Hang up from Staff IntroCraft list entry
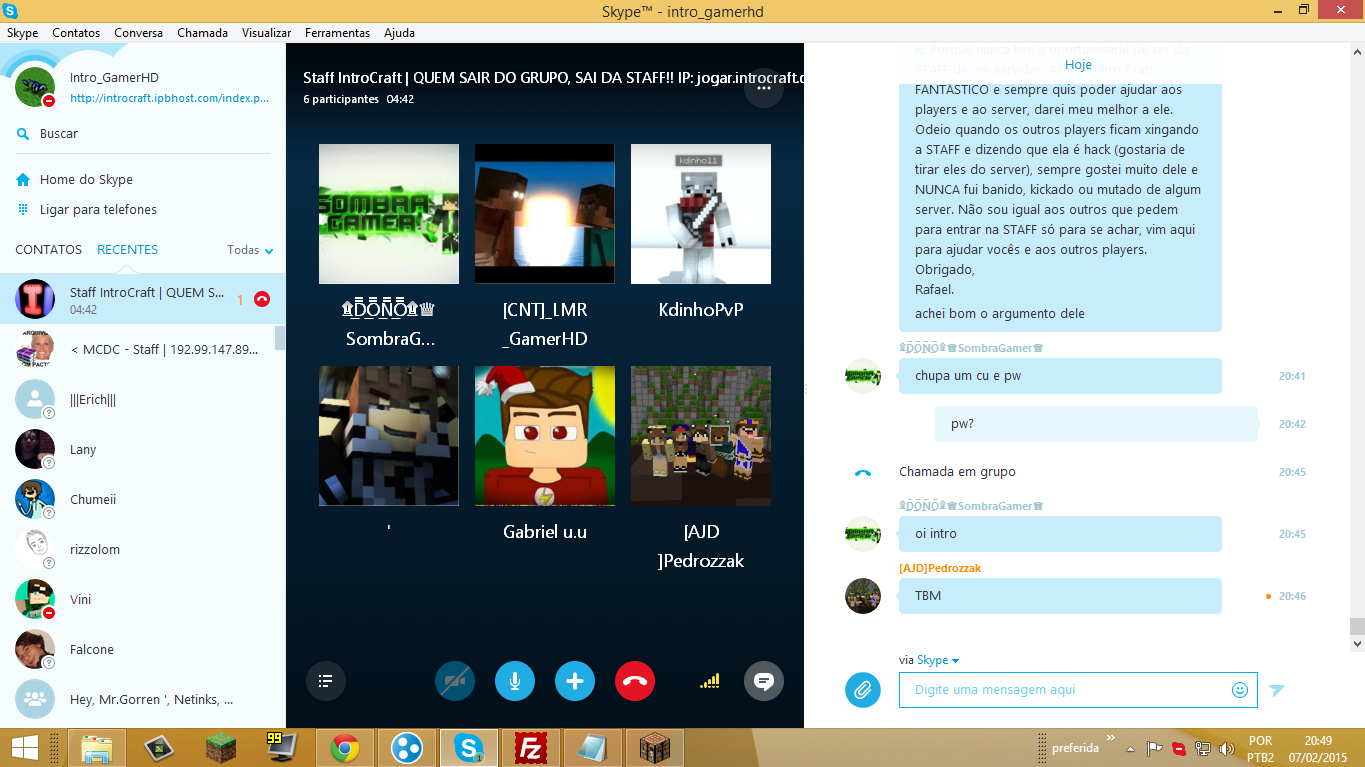 tap(262, 299)
